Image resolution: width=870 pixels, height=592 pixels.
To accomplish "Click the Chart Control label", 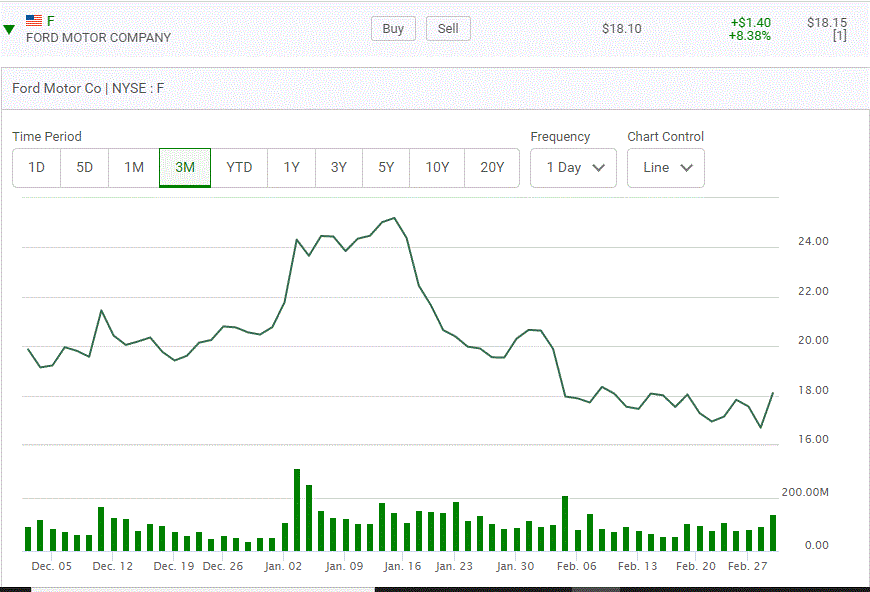I will [x=666, y=136].
